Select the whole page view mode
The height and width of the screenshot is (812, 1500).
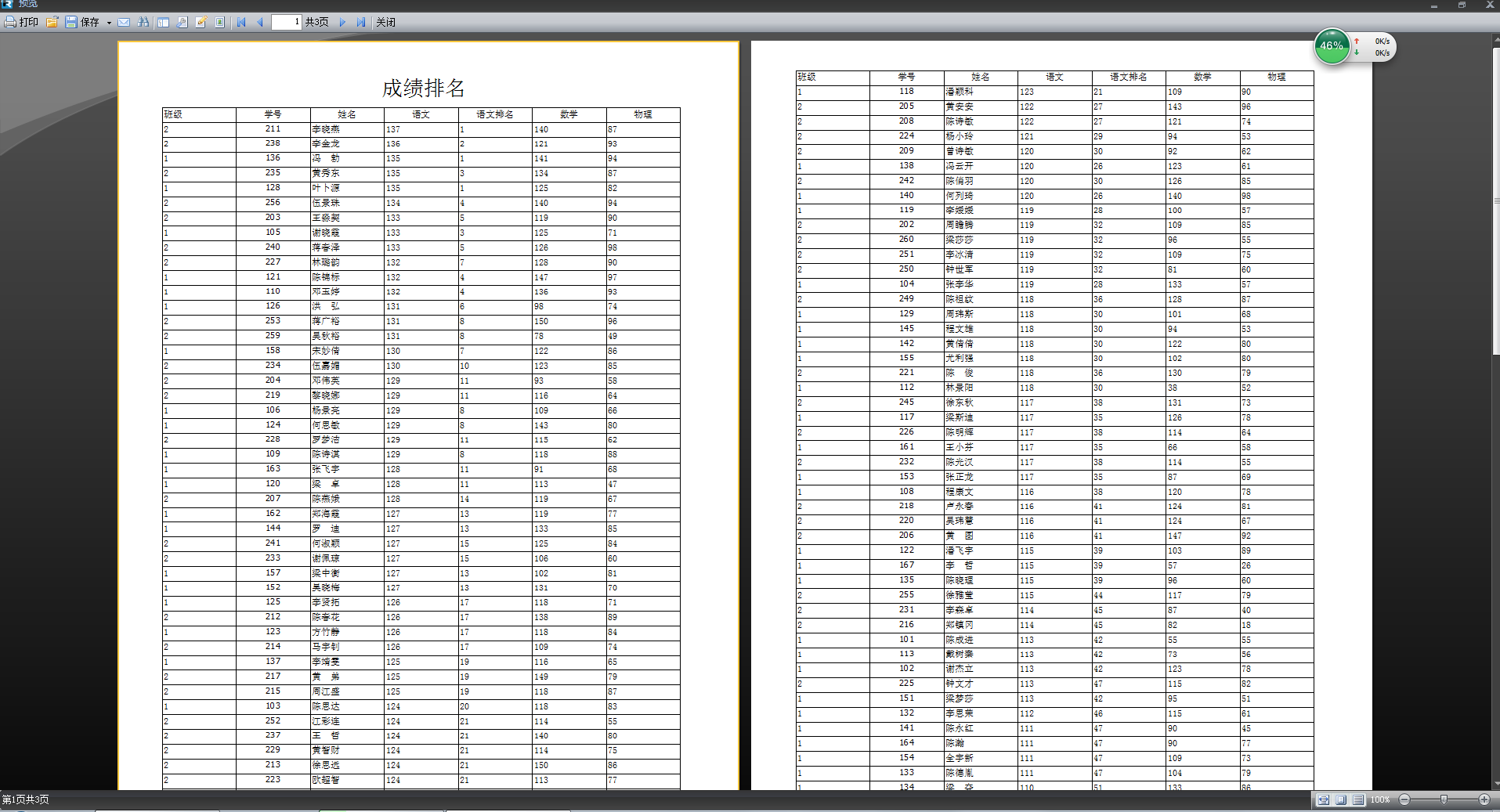tap(1341, 799)
